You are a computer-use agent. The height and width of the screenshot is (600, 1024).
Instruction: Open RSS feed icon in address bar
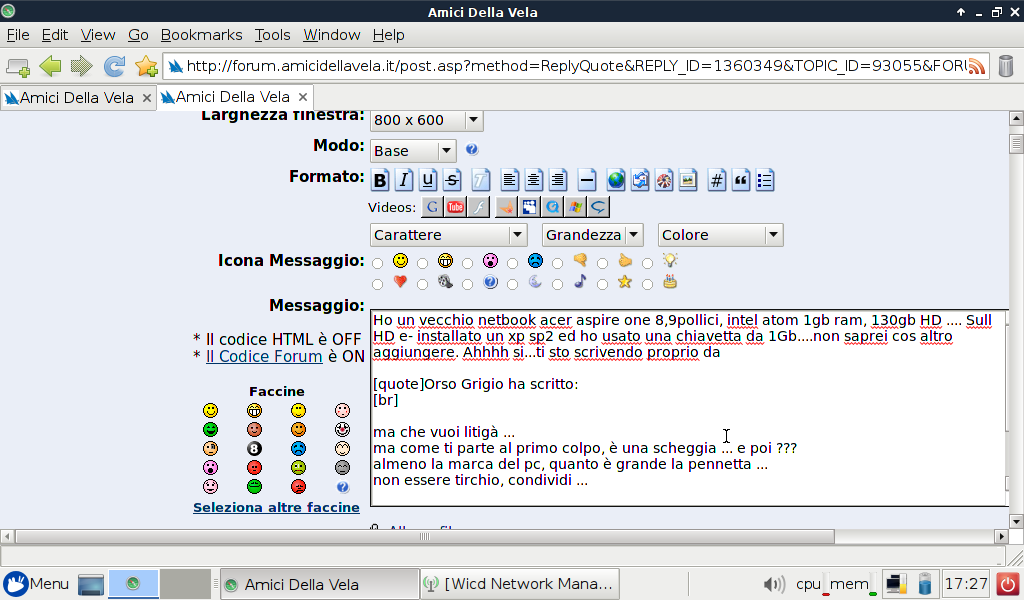tap(976, 66)
